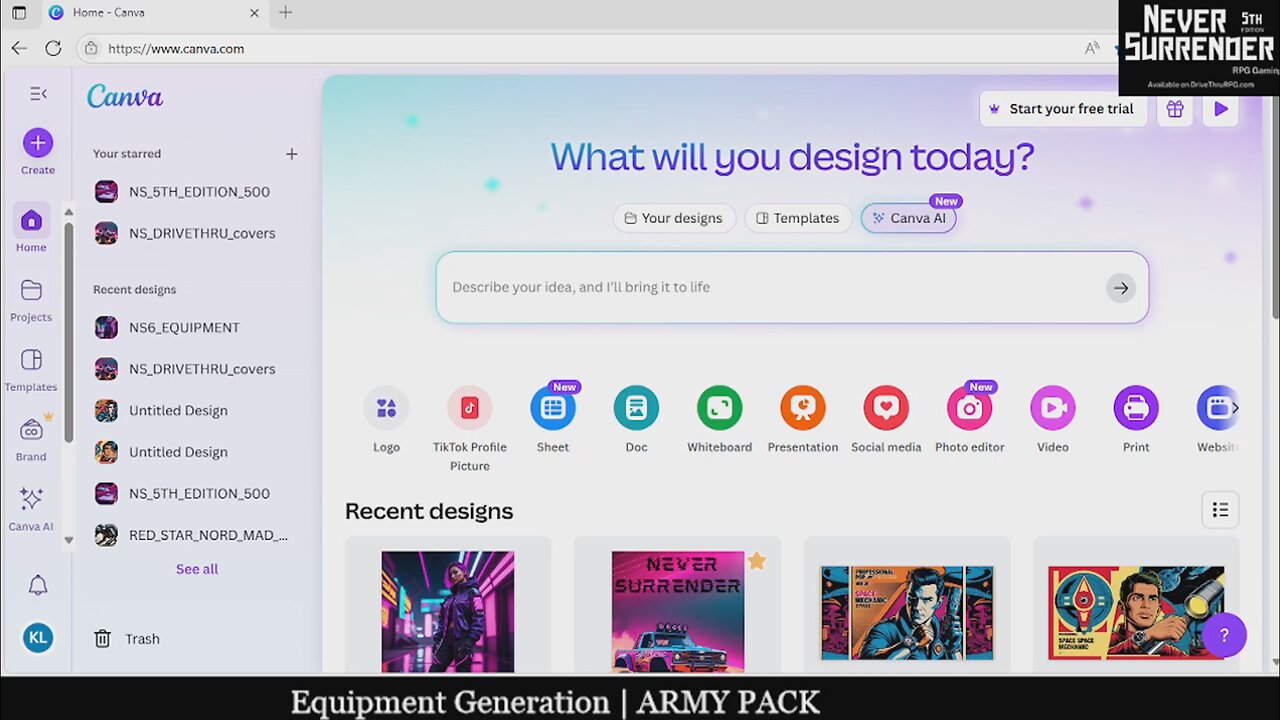Click Start your free trial button
Screen dimensions: 1280x720
[x=1061, y=109]
